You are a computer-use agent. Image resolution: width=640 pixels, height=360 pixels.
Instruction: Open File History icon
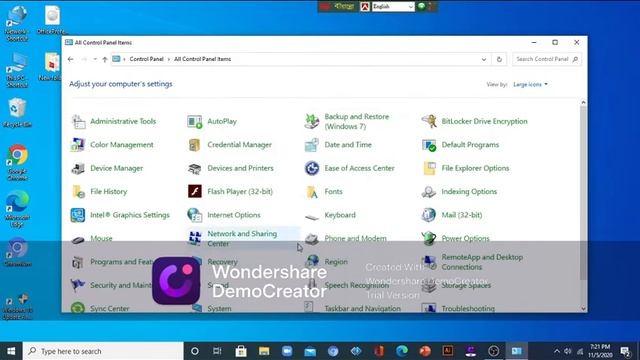point(78,191)
